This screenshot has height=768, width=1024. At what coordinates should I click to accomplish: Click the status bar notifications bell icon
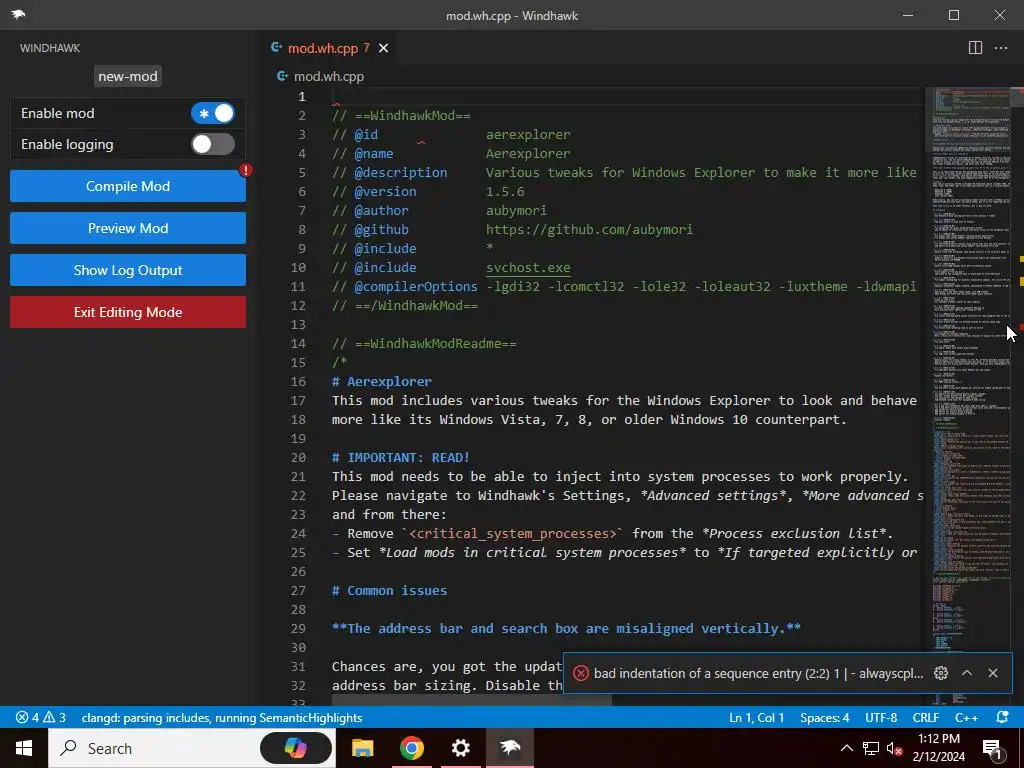tap(1002, 718)
